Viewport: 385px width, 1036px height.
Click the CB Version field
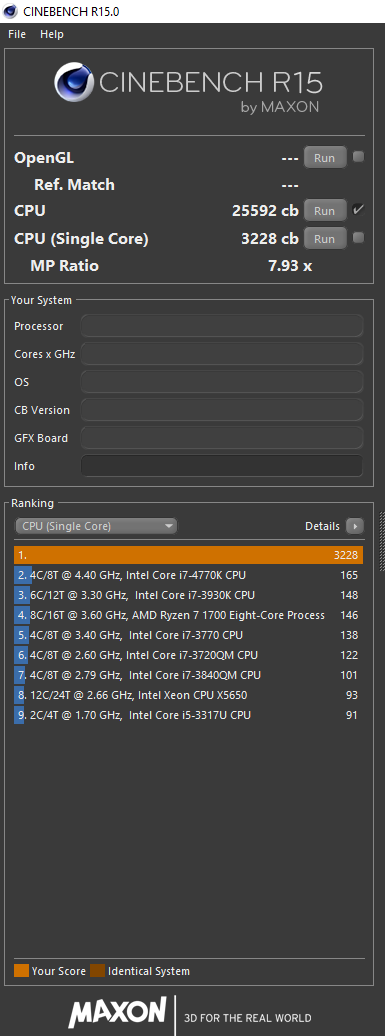222,410
